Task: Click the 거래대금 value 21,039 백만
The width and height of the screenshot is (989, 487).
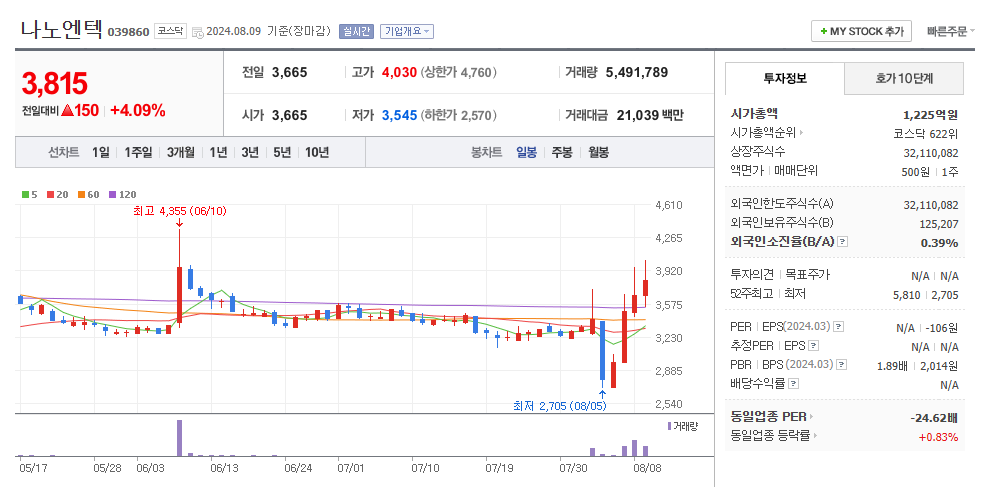Action: point(650,115)
